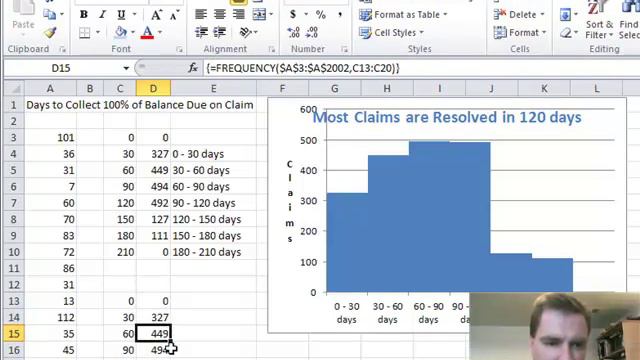Apply the red Font Color
Screen dimensions: 640x360
pyautogui.click(x=147, y=32)
